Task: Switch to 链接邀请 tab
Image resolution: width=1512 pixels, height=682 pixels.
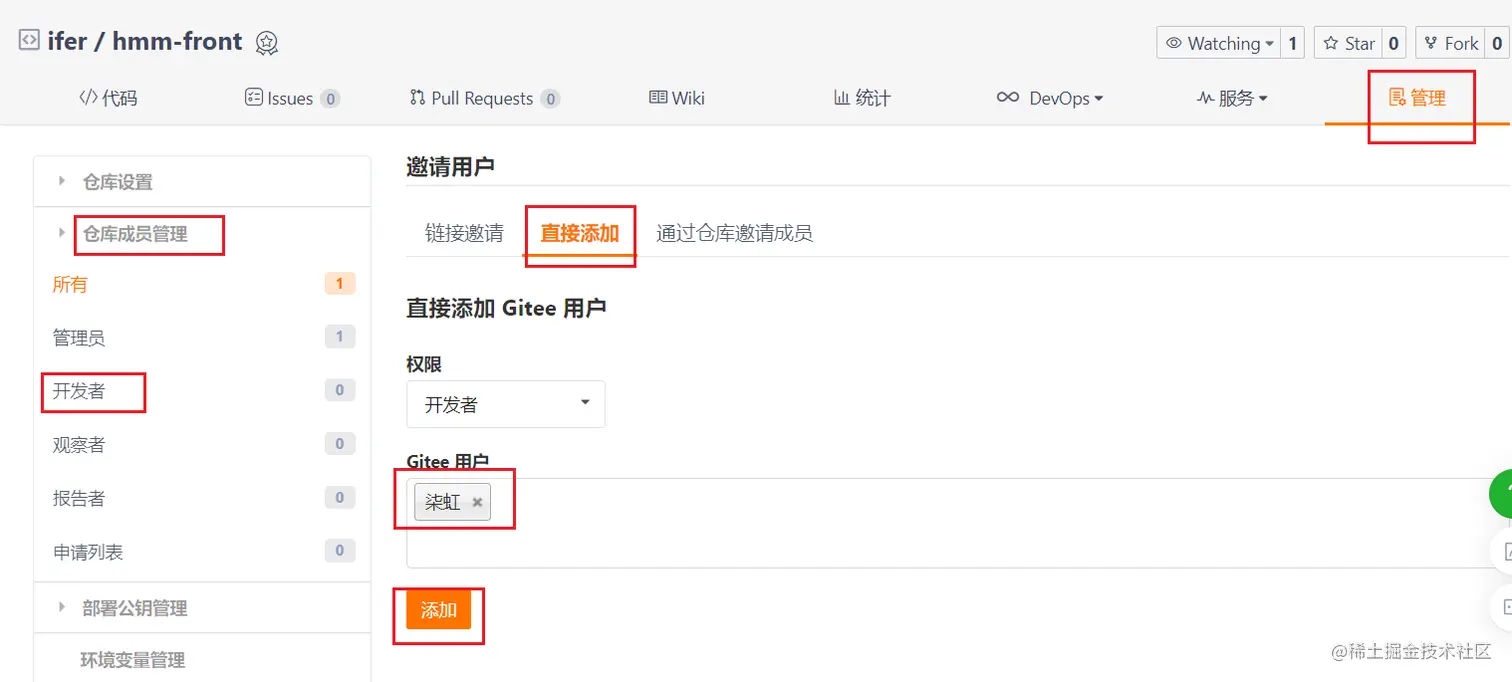Action: (x=464, y=234)
